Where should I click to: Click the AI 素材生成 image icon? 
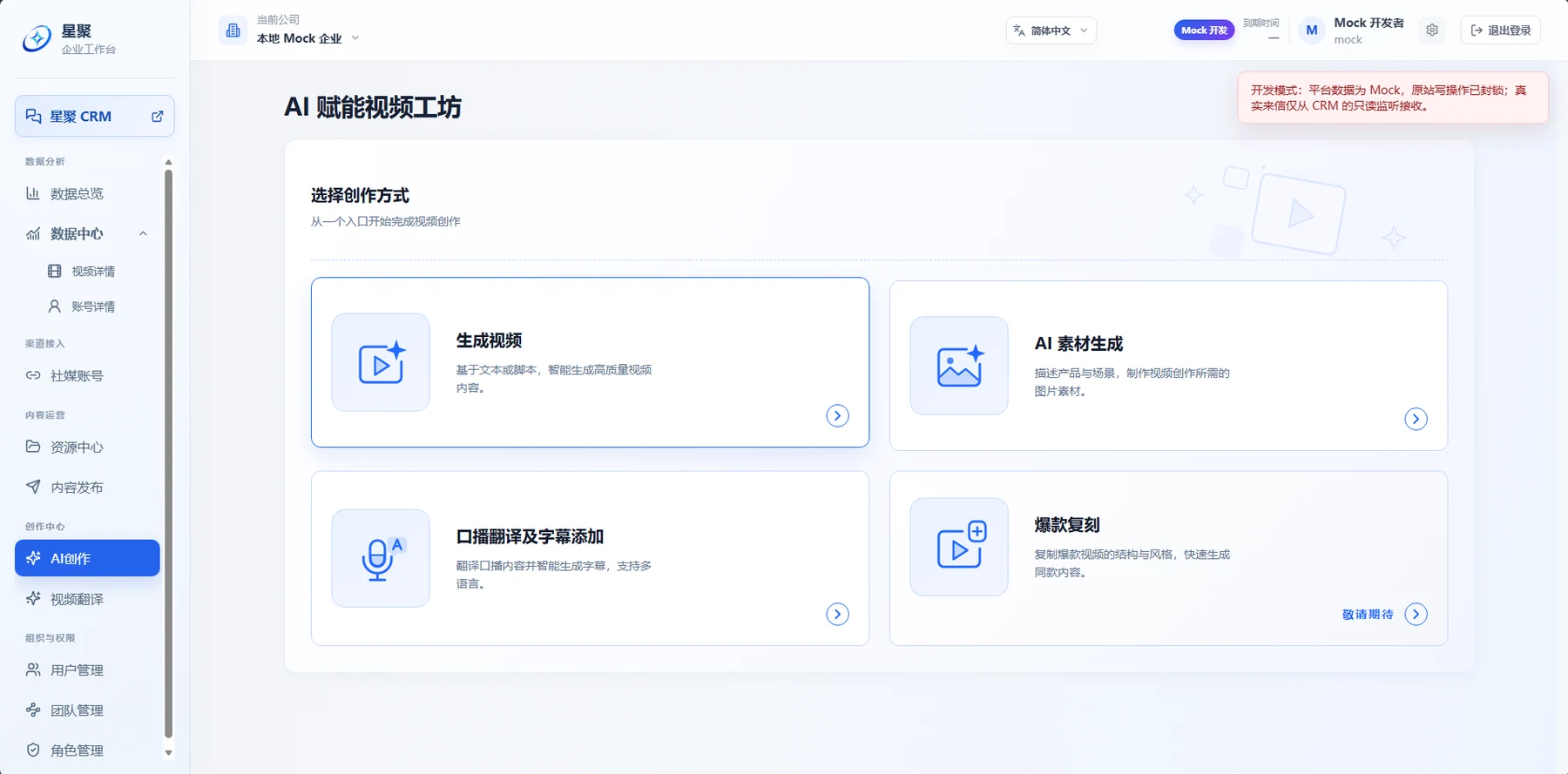tap(959, 366)
